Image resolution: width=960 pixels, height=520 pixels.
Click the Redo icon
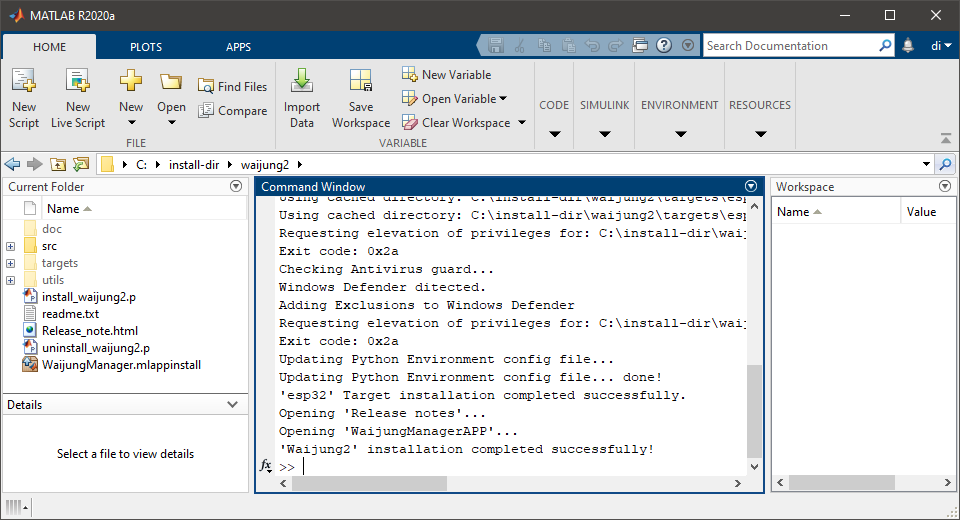[616, 45]
